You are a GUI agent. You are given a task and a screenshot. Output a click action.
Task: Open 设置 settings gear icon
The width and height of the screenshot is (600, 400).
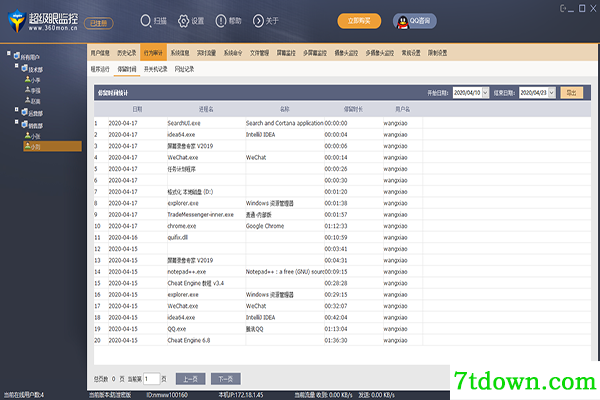pos(183,21)
